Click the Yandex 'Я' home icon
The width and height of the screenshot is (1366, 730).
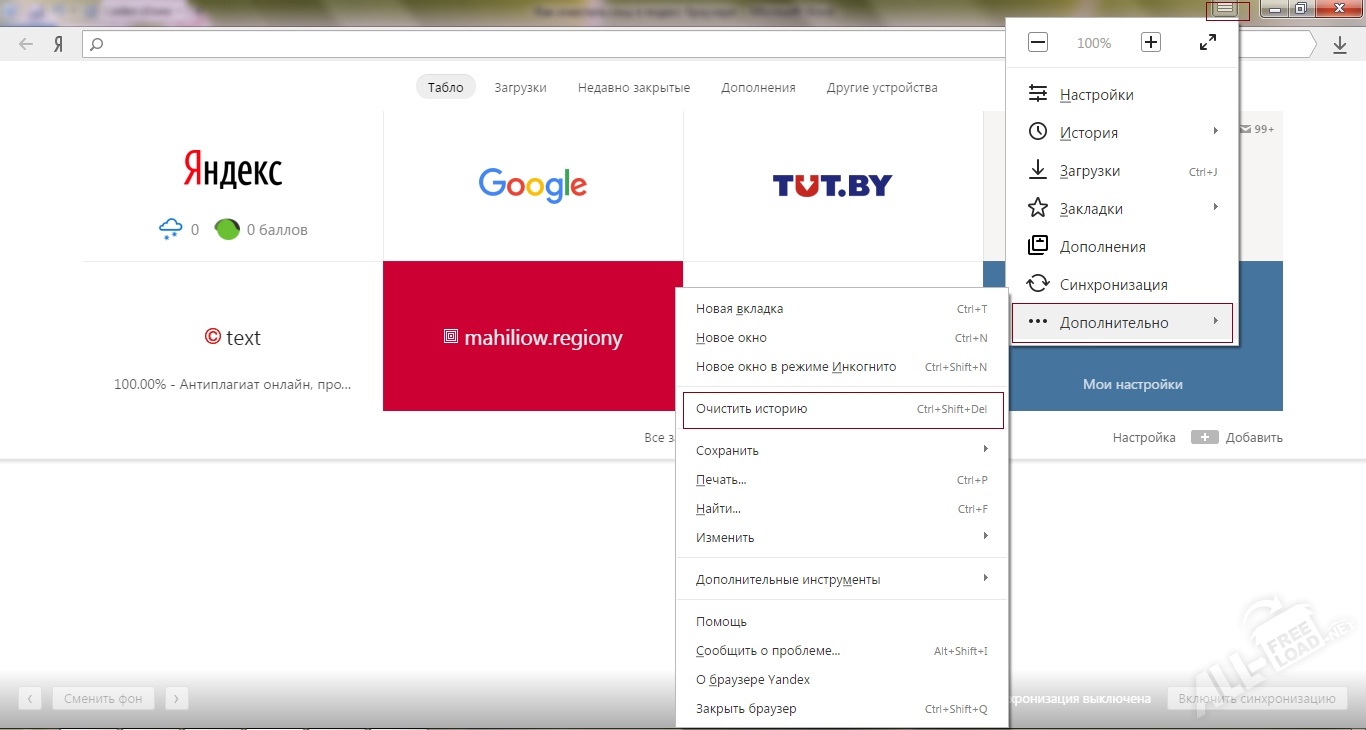pyautogui.click(x=59, y=44)
